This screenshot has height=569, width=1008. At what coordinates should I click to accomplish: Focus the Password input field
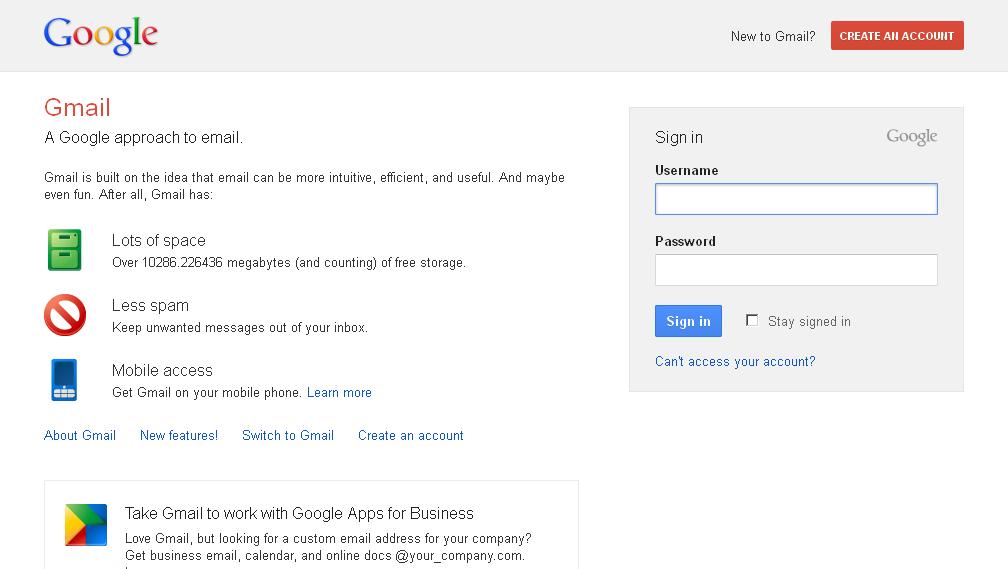click(x=796, y=270)
